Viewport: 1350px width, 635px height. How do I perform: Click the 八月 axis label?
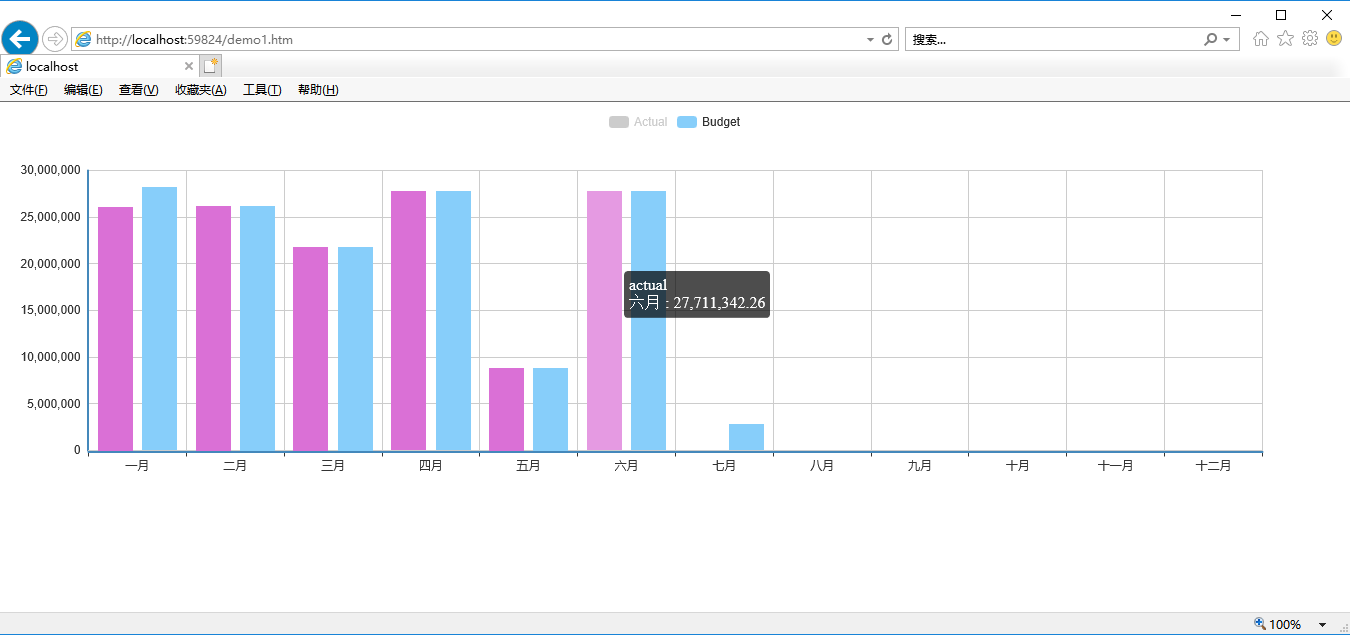click(822, 466)
